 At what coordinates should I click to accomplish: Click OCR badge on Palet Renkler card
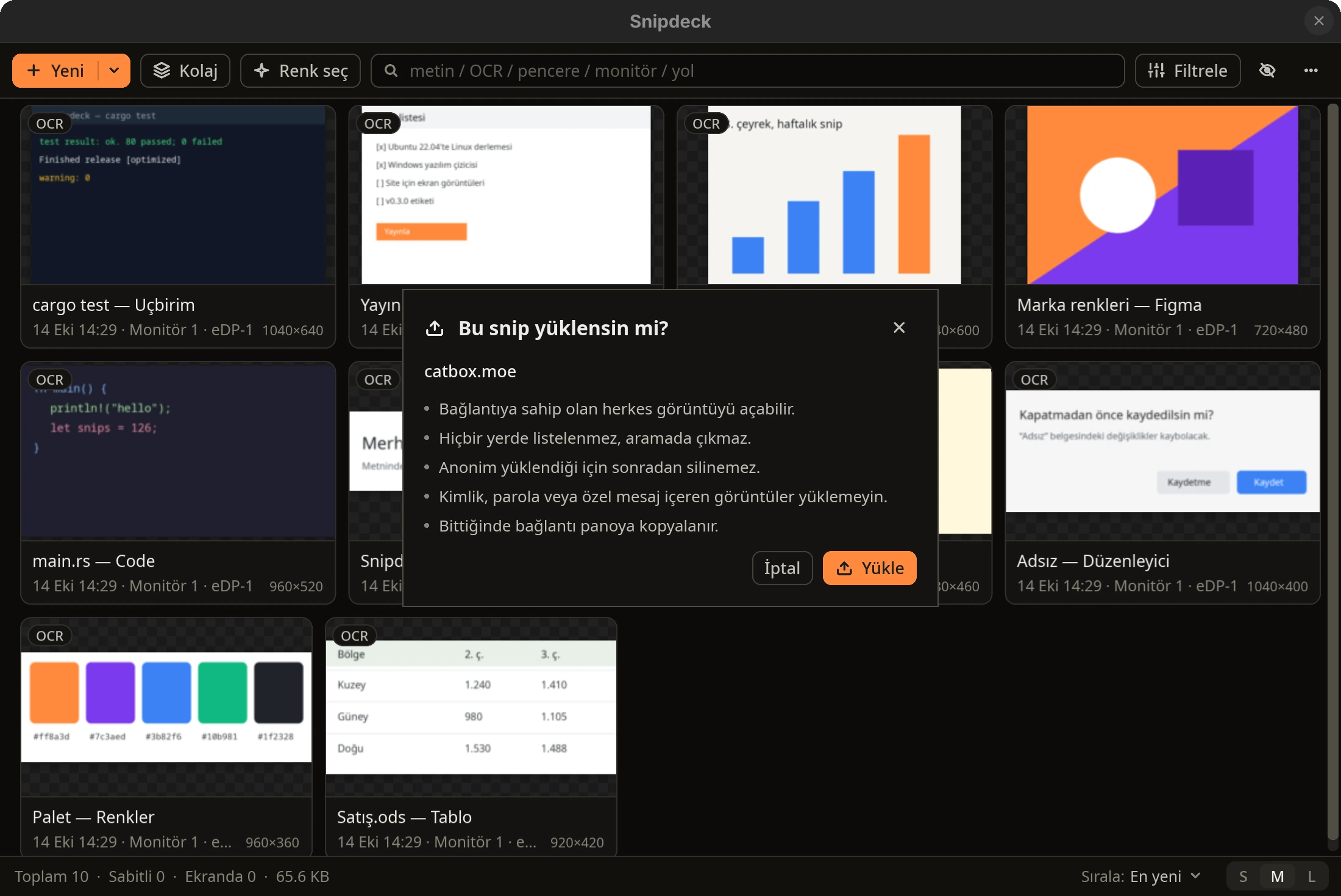click(49, 636)
